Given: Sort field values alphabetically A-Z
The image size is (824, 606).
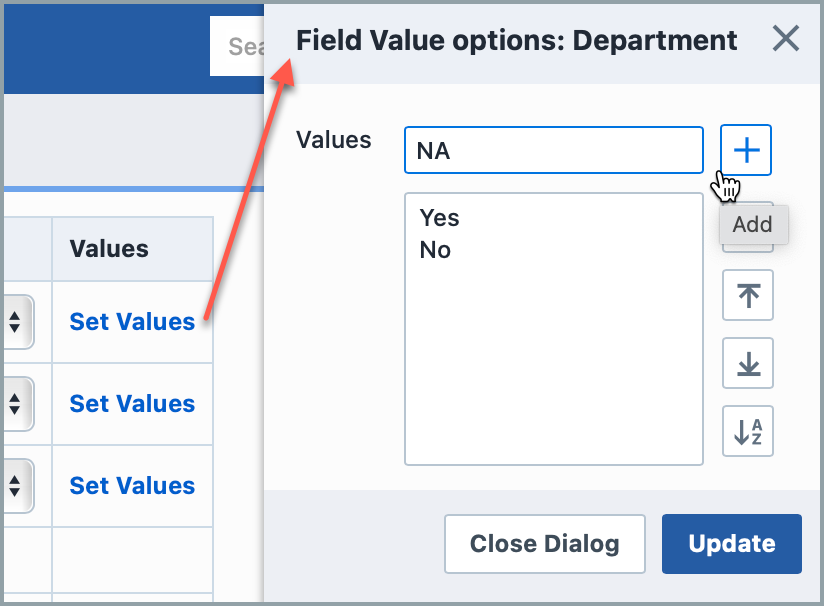Looking at the screenshot, I should pyautogui.click(x=747, y=431).
